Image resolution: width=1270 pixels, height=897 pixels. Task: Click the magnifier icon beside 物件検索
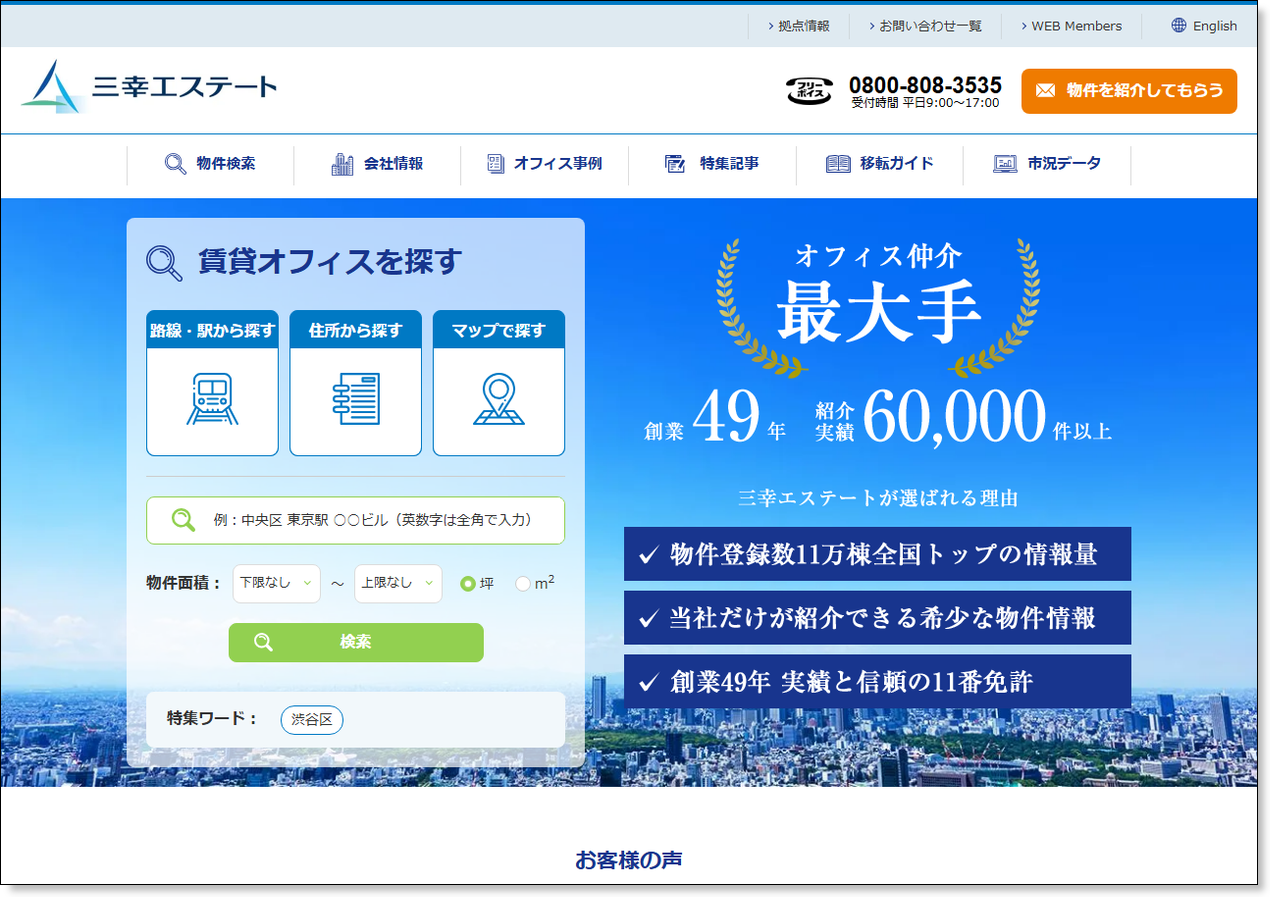176,164
